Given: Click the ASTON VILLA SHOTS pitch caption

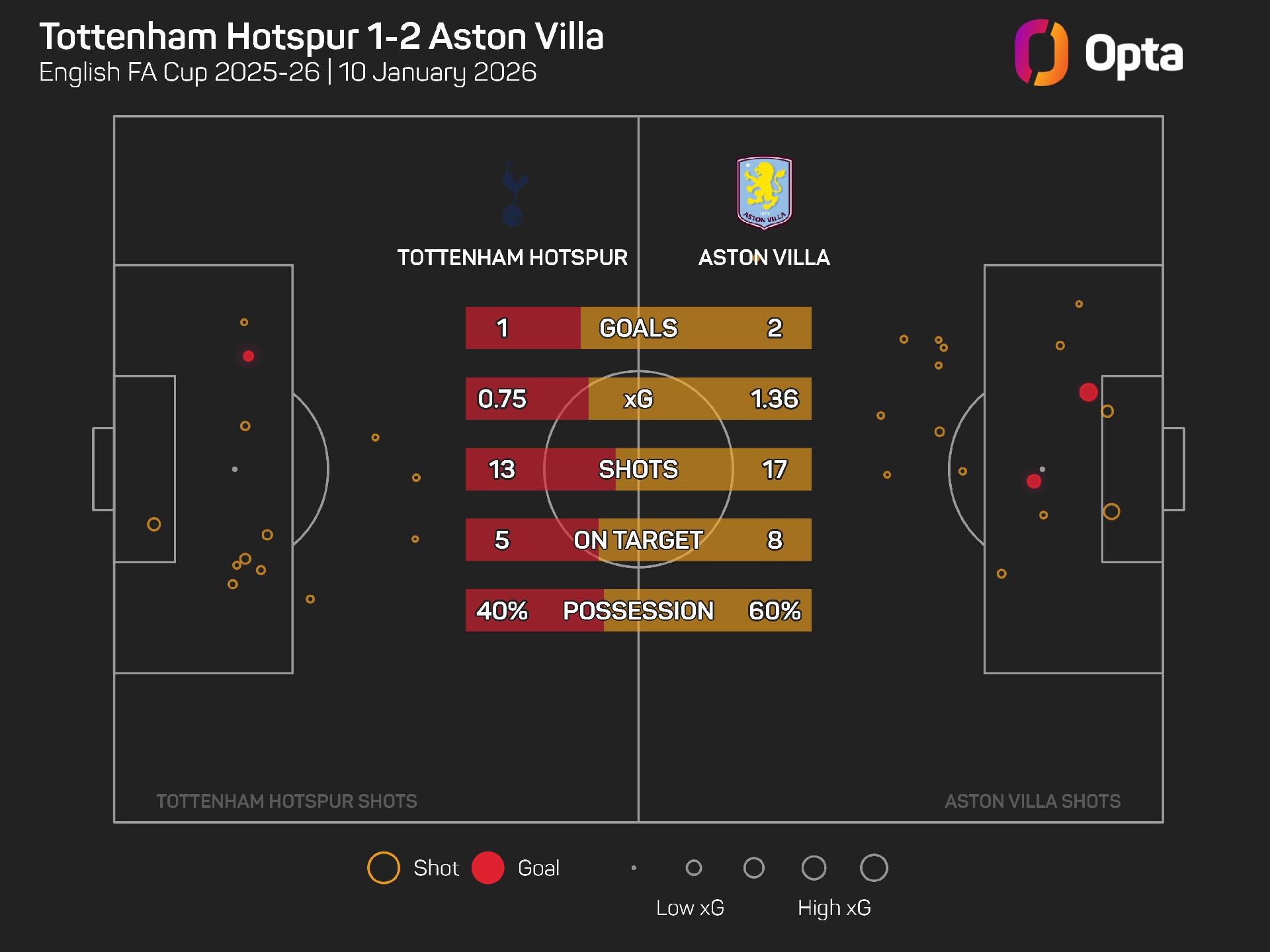Looking at the screenshot, I should [x=1033, y=801].
